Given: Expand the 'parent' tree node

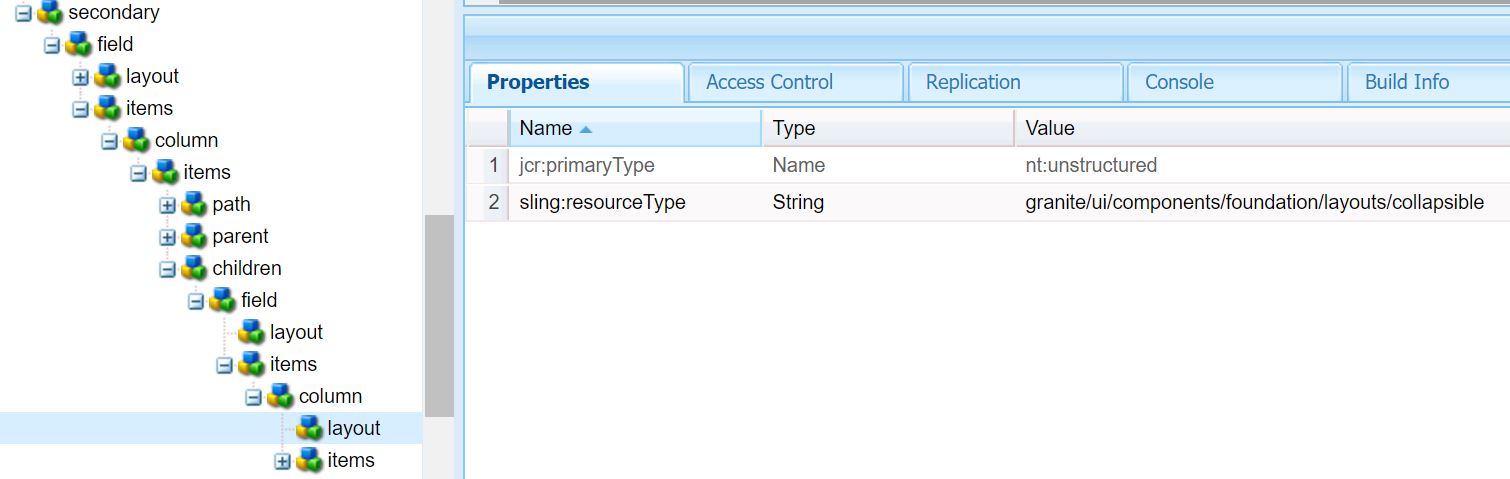Looking at the screenshot, I should [167, 238].
